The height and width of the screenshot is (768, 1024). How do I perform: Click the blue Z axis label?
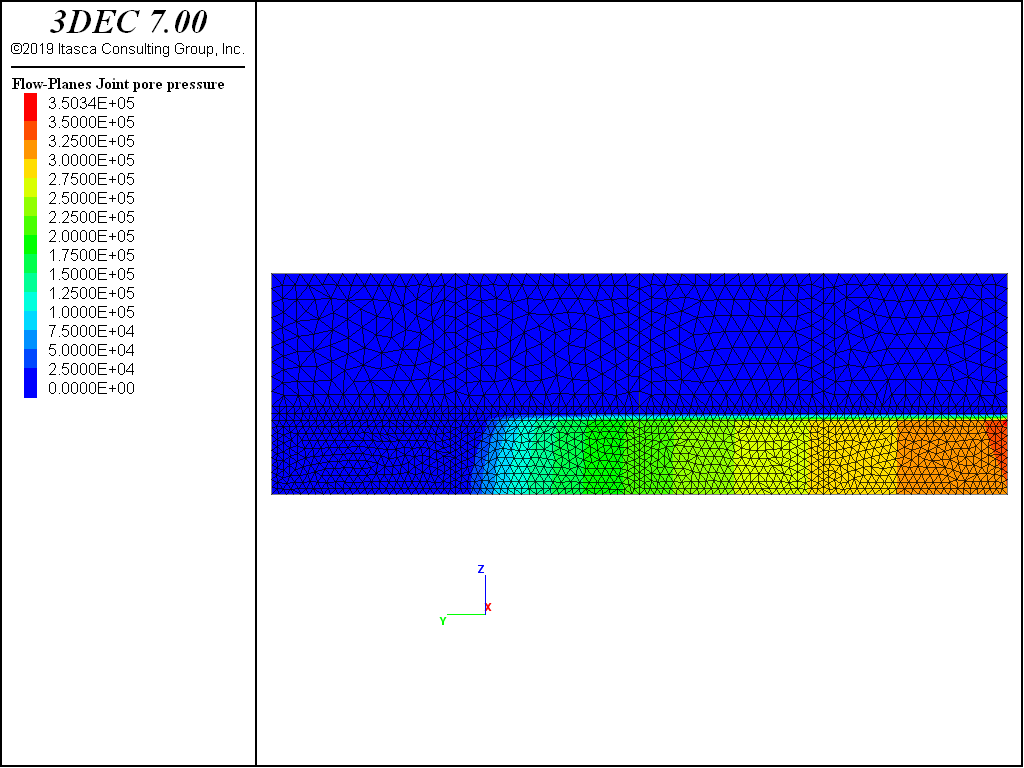click(481, 569)
